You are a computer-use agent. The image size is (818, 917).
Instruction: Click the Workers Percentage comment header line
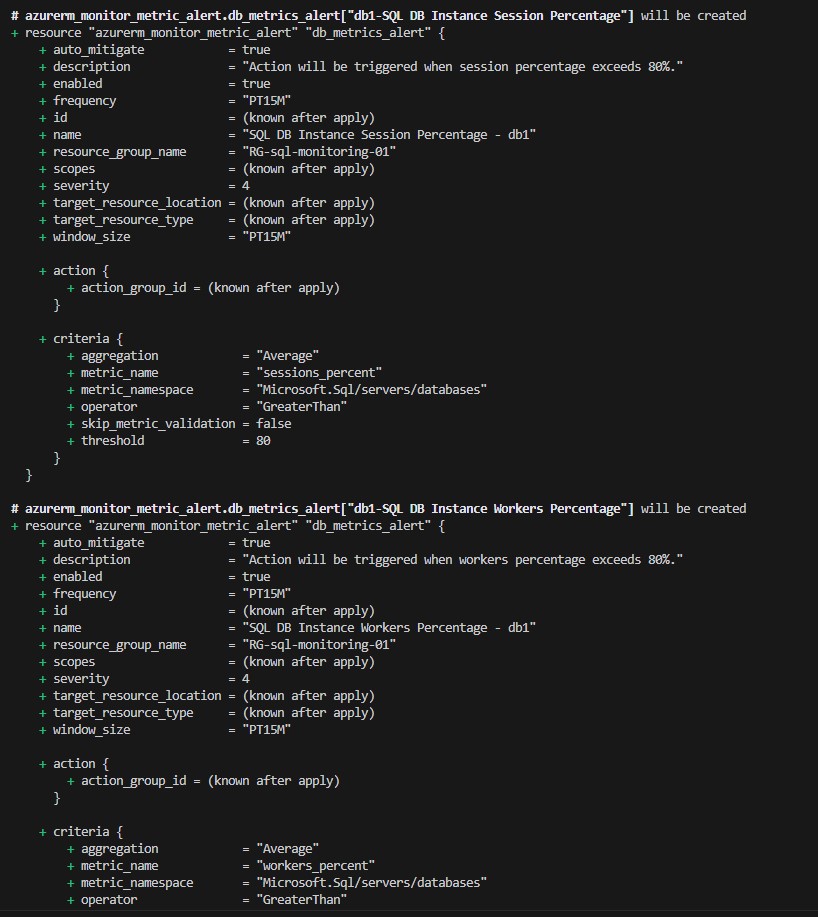378,509
